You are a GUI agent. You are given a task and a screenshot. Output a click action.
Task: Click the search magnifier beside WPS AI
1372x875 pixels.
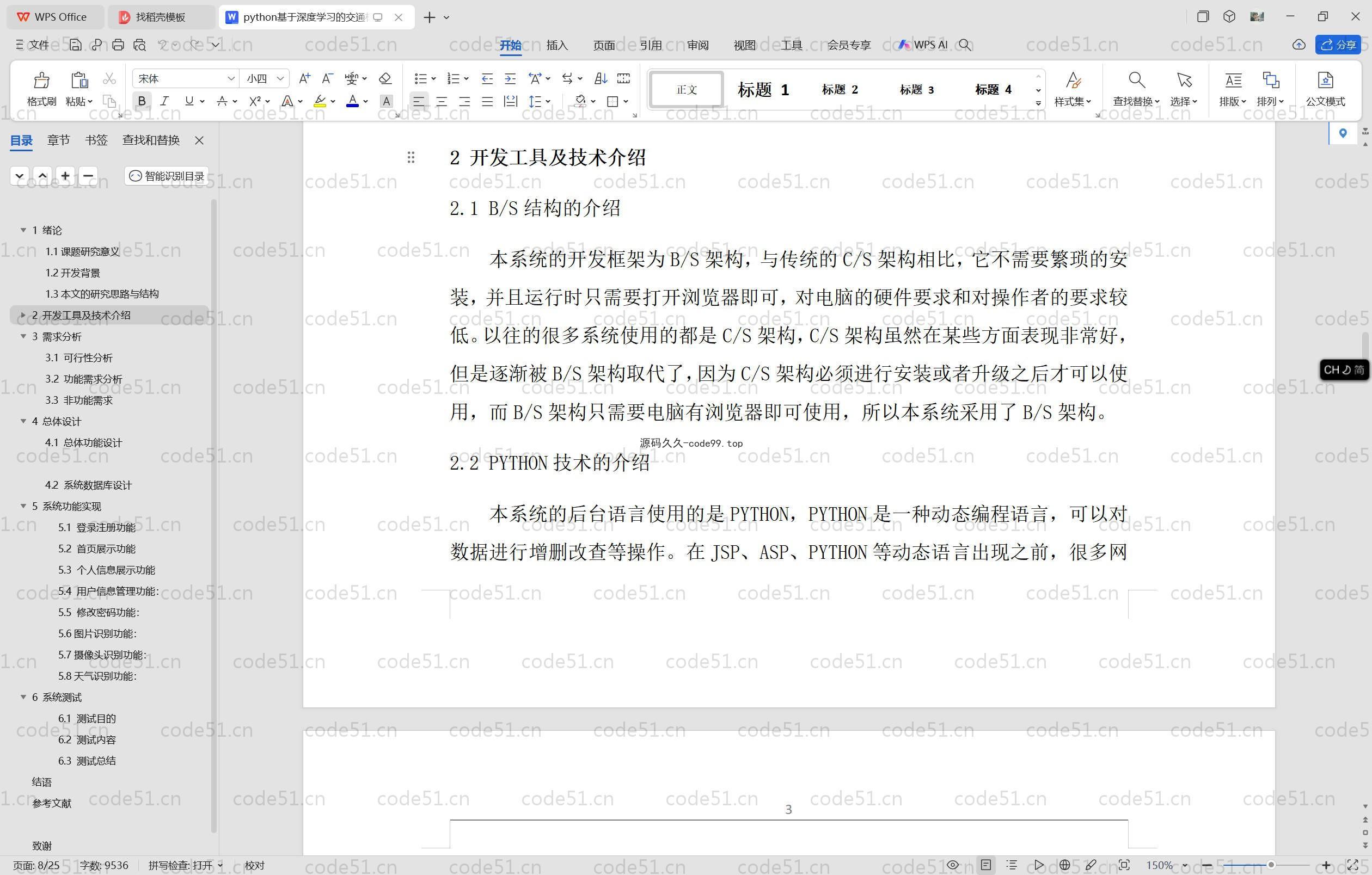[965, 45]
